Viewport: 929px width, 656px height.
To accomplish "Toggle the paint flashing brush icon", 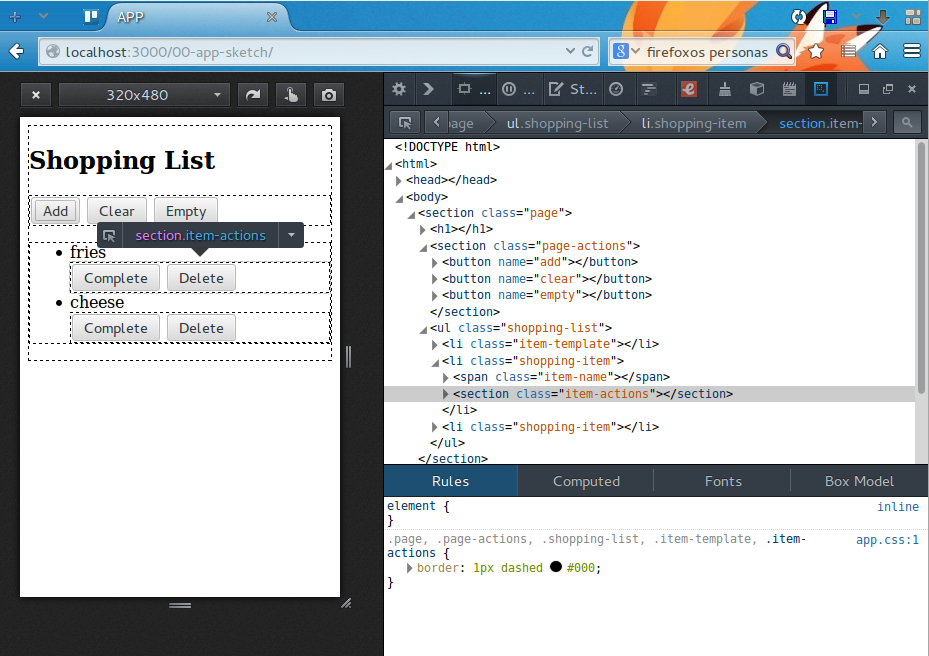I will point(724,89).
